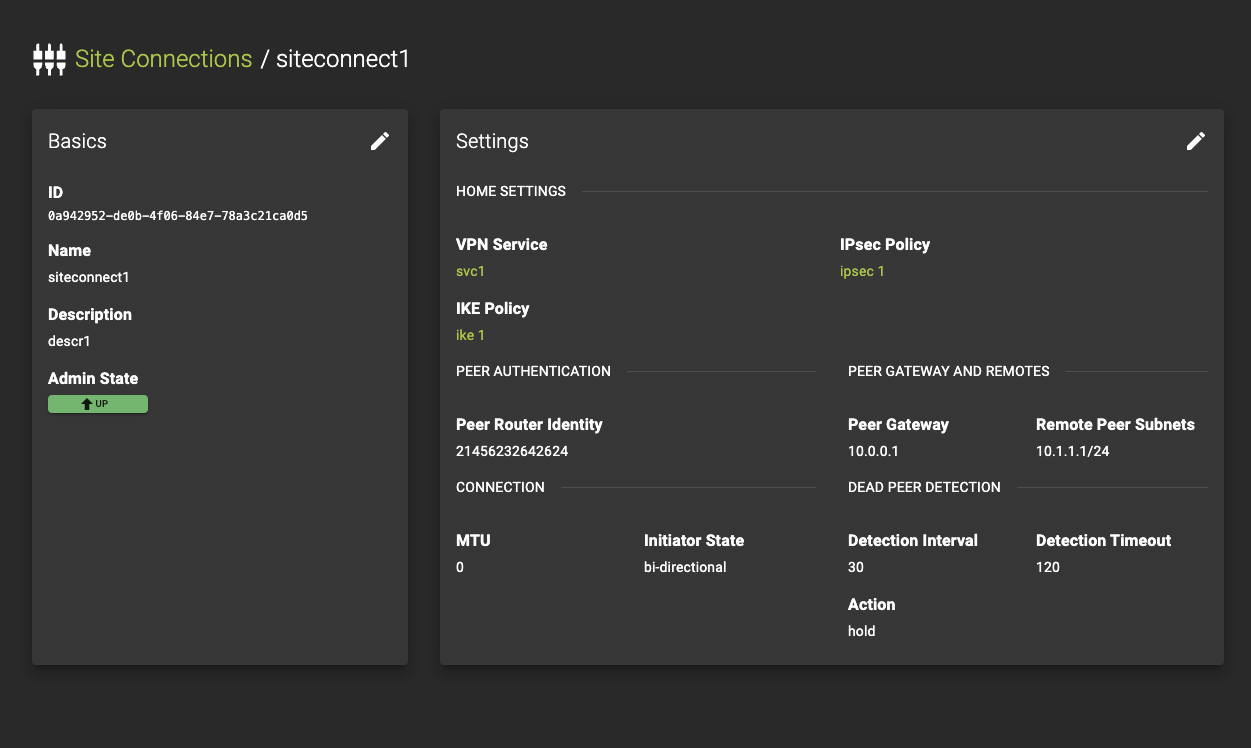
Task: Click the Site Connections plug icon
Action: click(x=49, y=59)
